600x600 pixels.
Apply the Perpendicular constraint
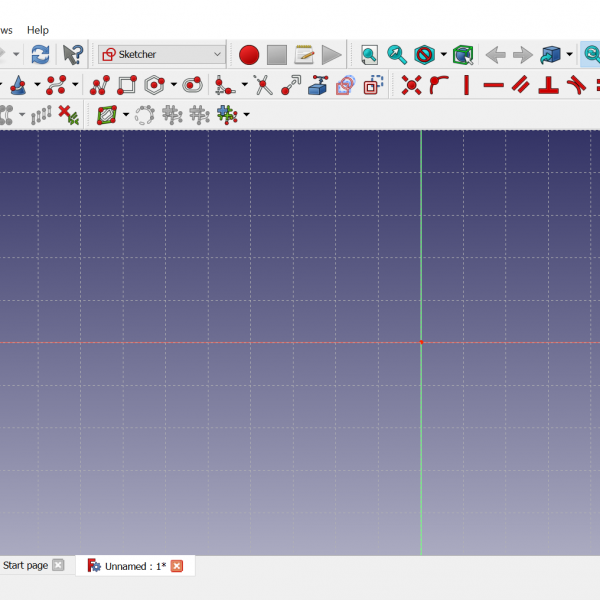point(548,86)
